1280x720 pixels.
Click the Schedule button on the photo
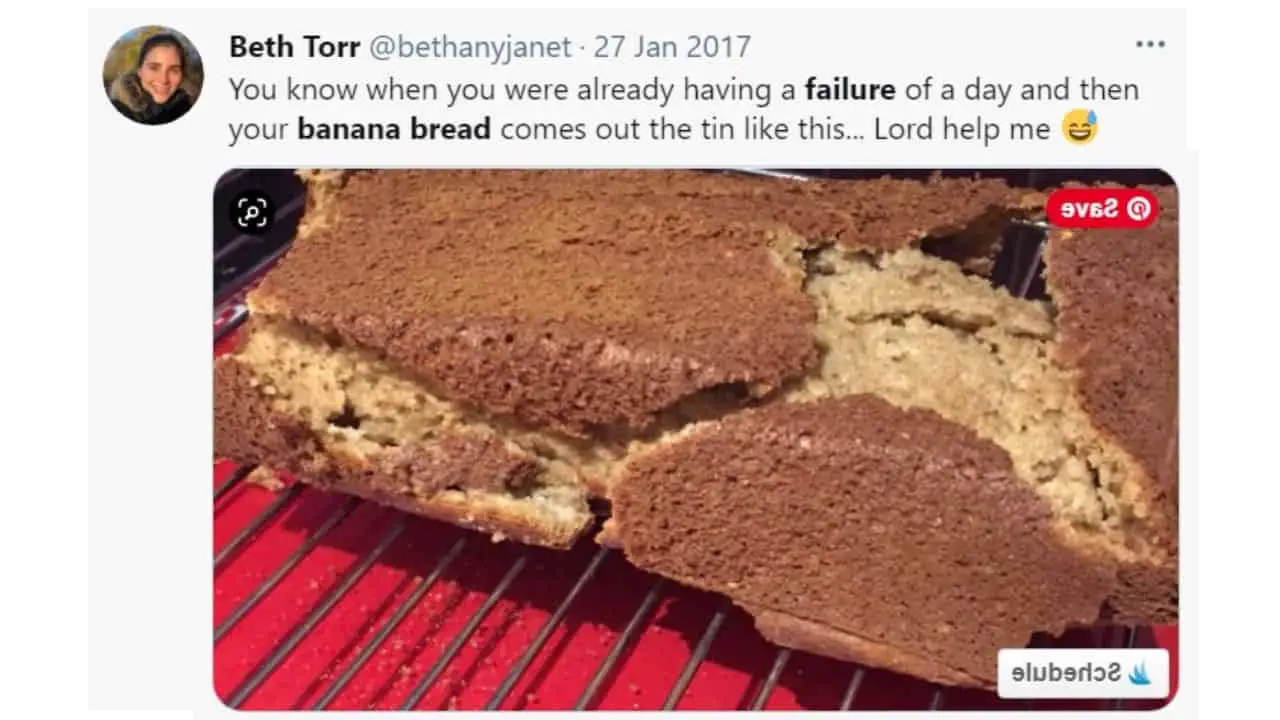tap(1083, 673)
